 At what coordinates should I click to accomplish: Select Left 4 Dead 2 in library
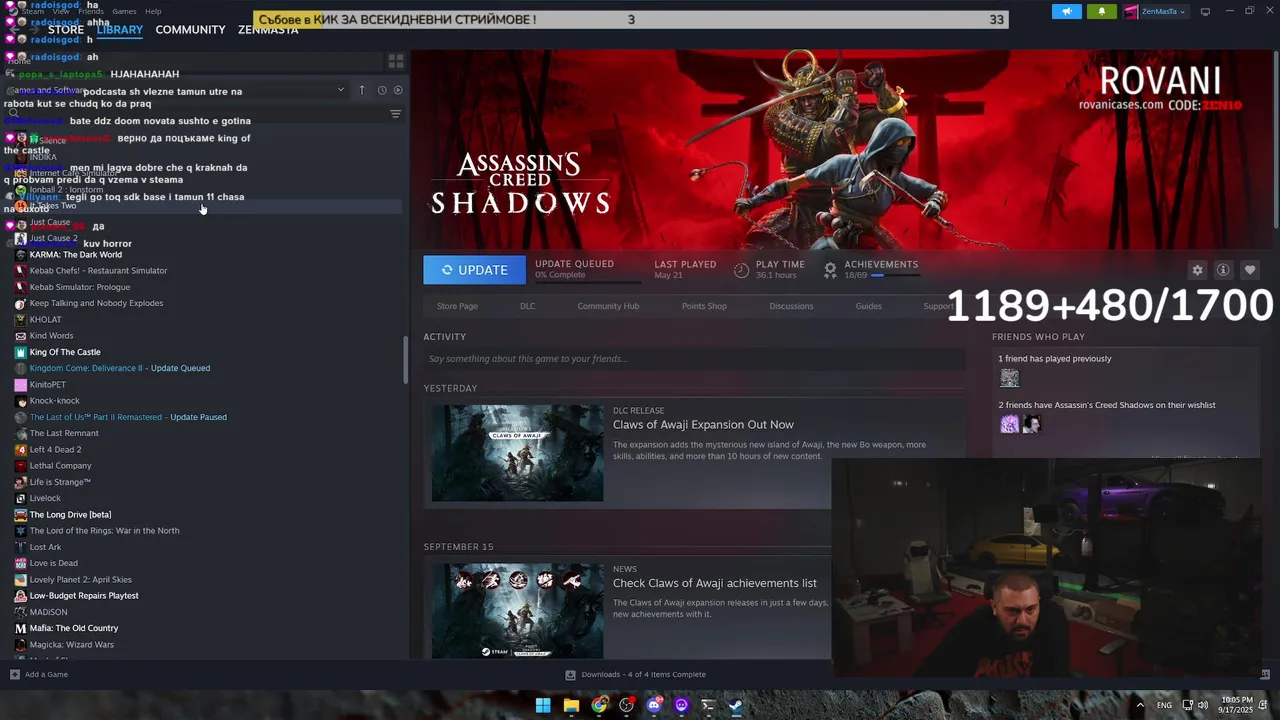coord(55,450)
